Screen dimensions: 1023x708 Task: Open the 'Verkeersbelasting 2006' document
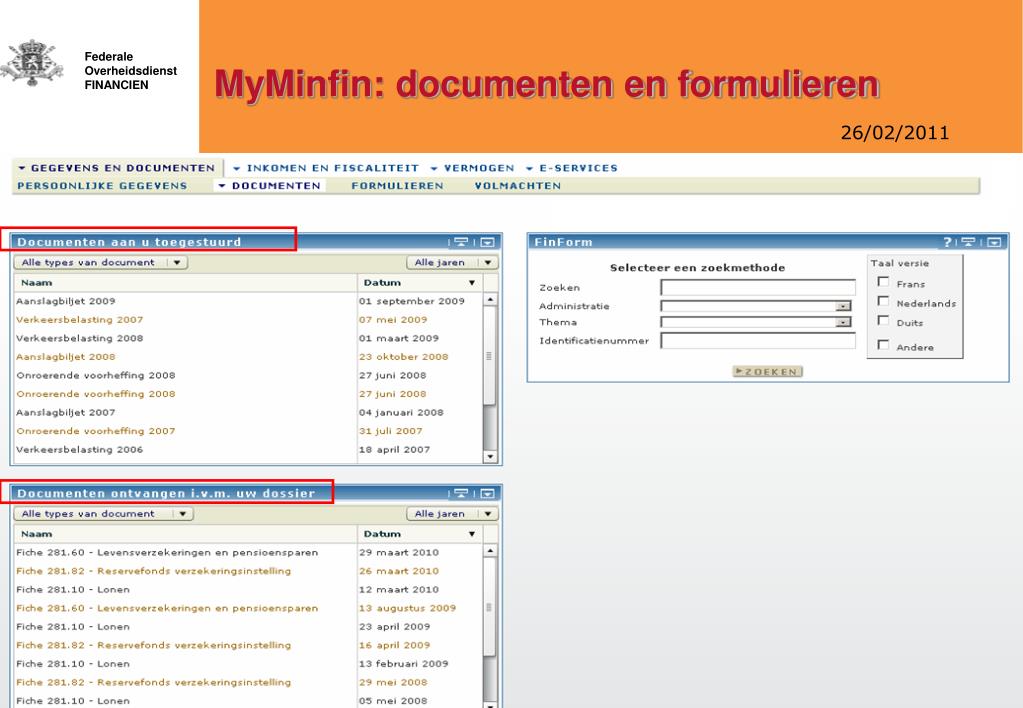point(80,450)
